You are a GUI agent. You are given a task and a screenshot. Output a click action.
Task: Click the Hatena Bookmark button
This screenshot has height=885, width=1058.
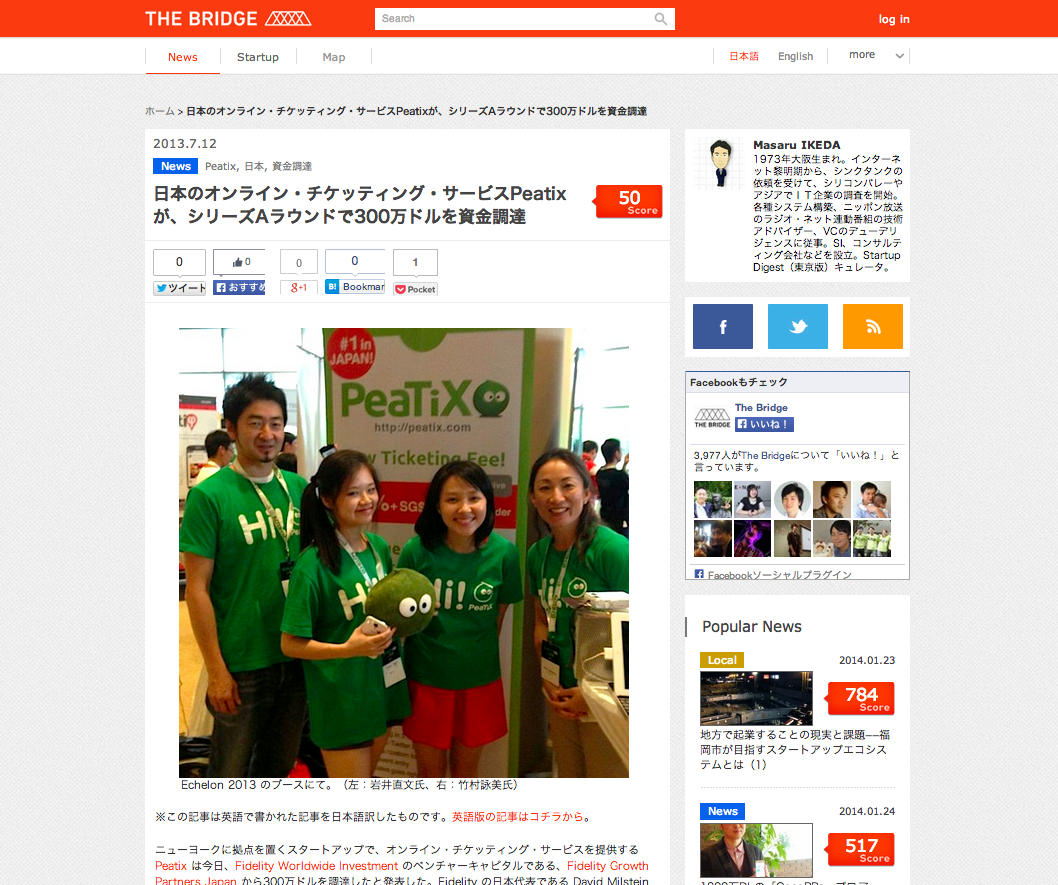(355, 287)
